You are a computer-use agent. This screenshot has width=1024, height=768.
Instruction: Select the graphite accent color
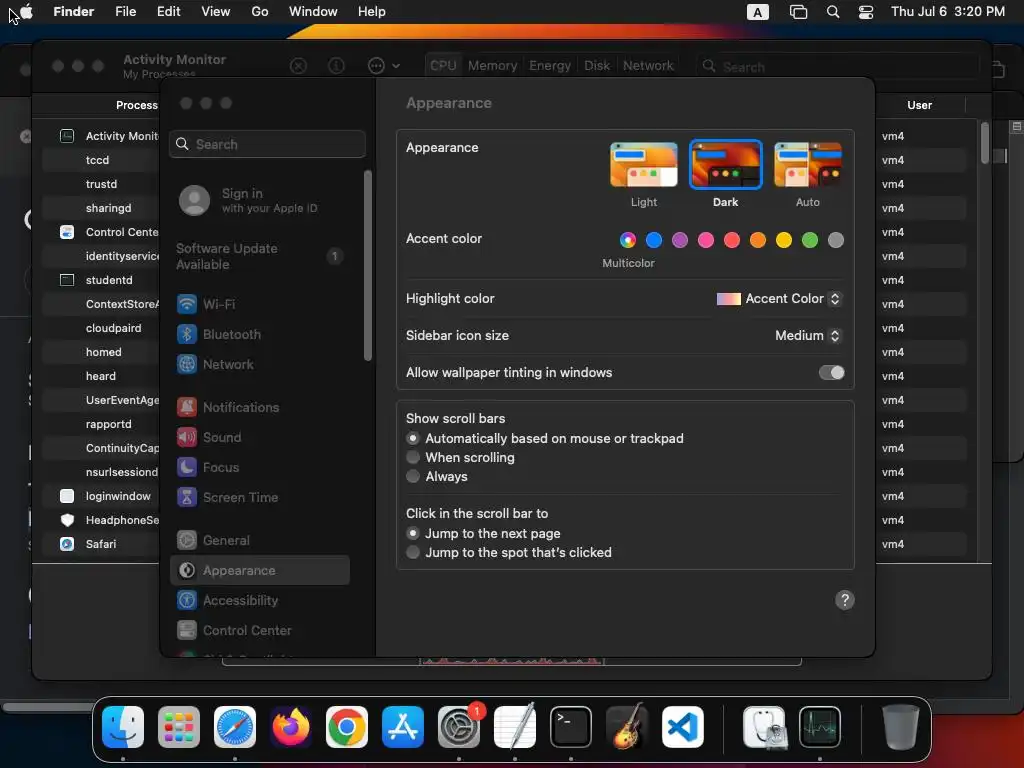point(836,240)
